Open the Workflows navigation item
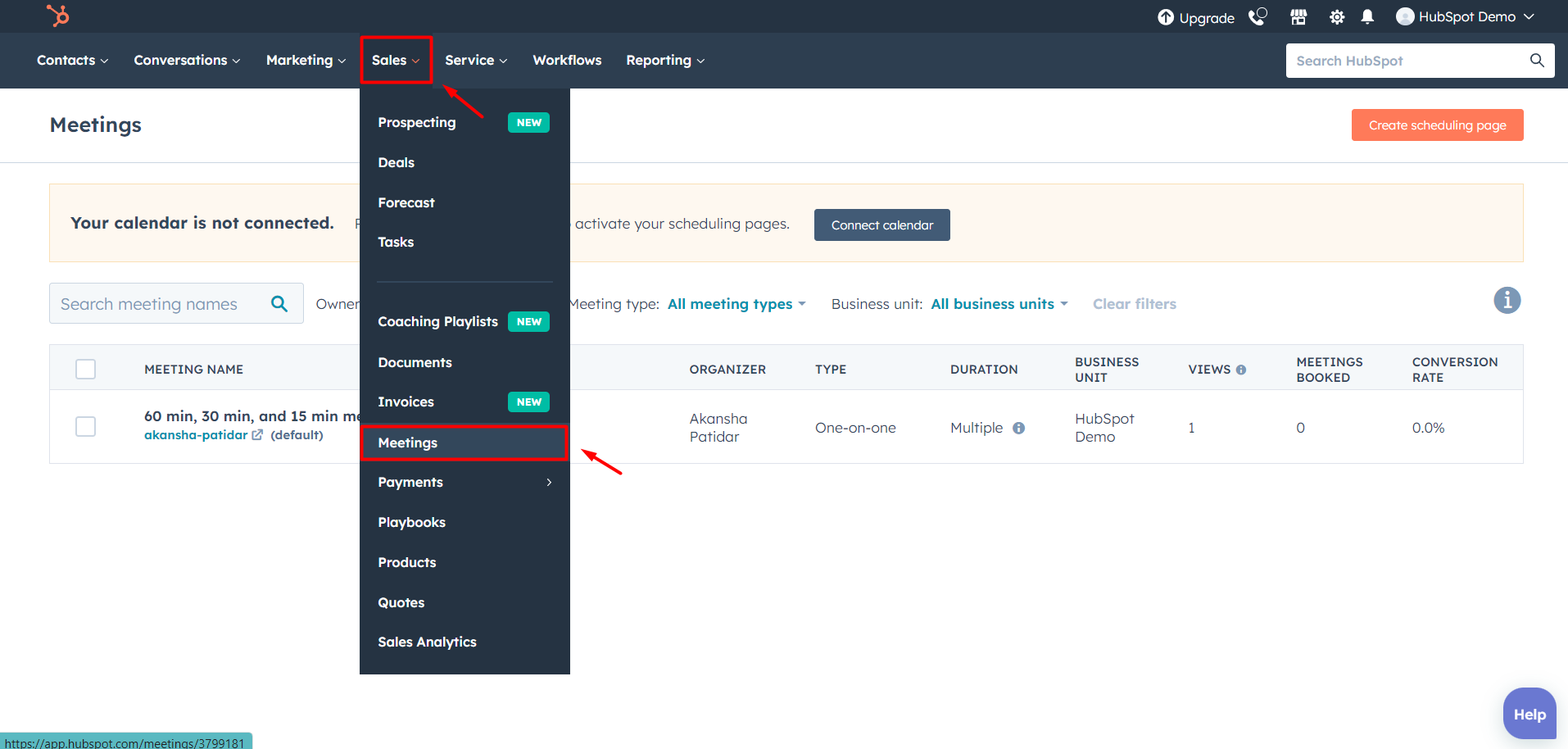 (567, 60)
